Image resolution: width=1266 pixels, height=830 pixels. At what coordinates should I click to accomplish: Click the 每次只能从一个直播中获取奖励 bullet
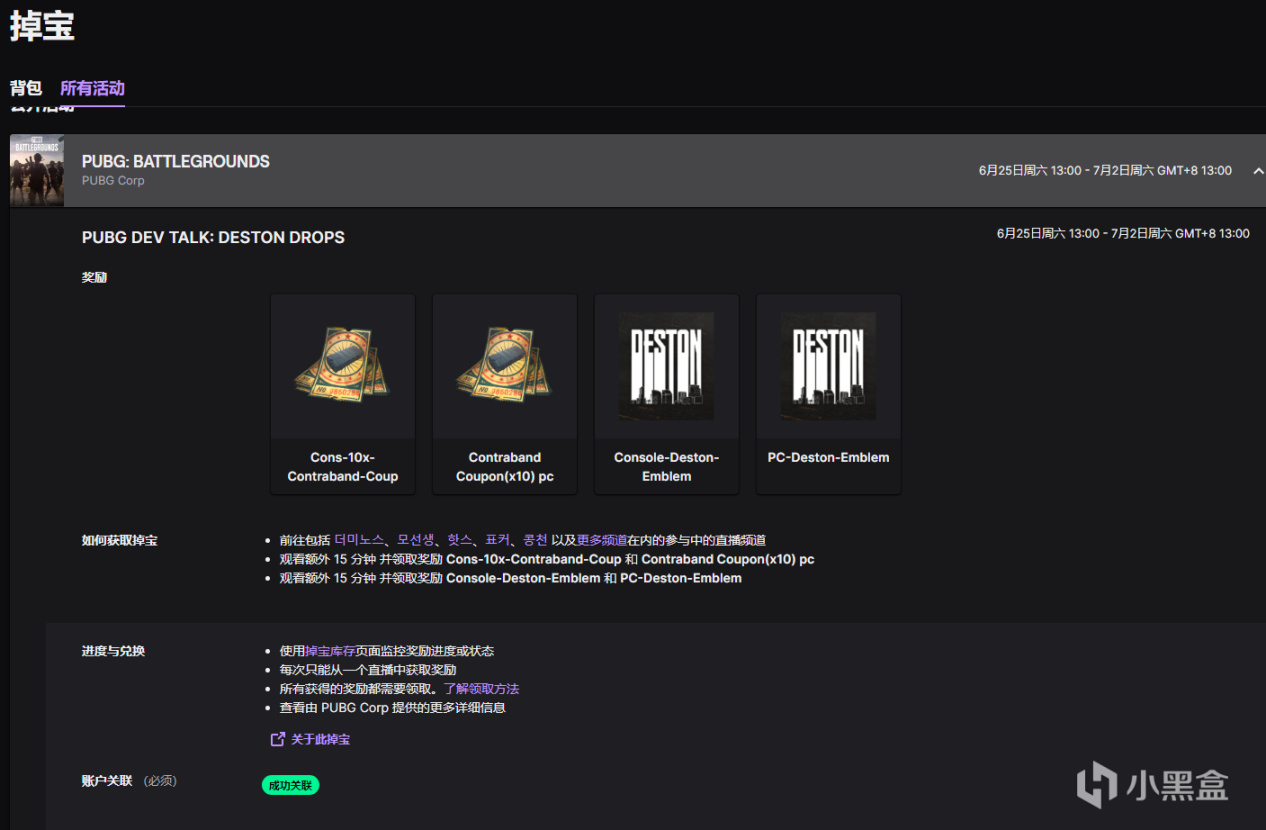click(x=368, y=670)
